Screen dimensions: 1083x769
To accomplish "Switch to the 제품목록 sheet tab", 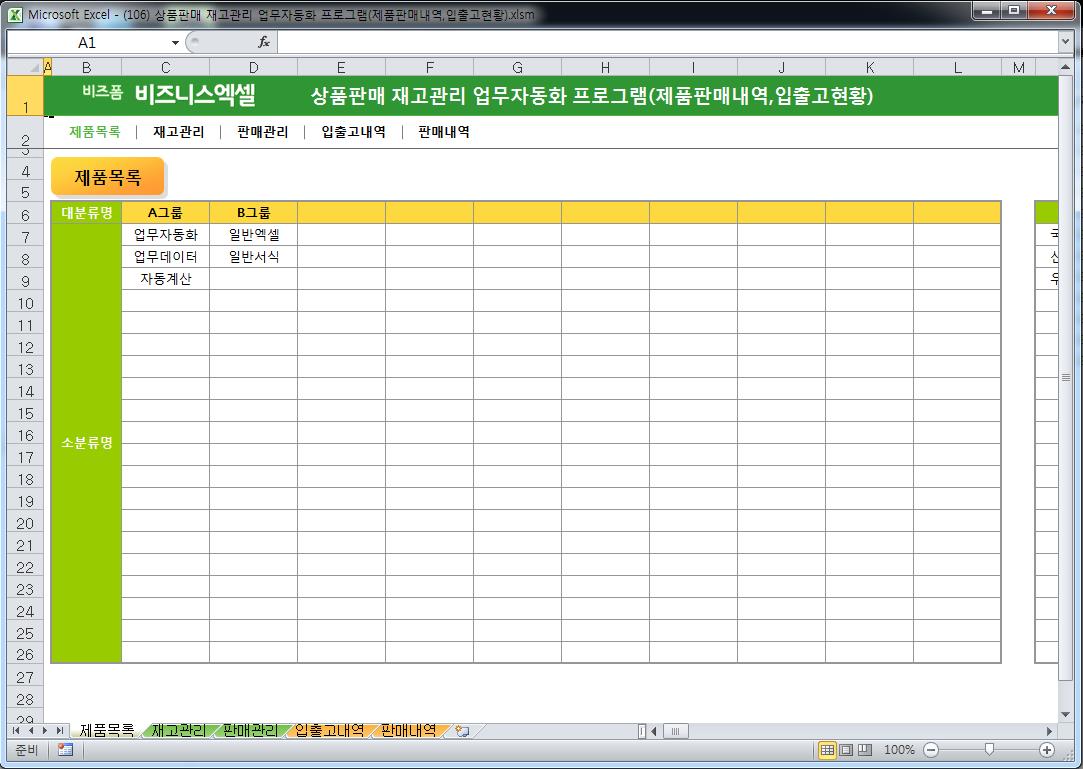I will pos(106,730).
